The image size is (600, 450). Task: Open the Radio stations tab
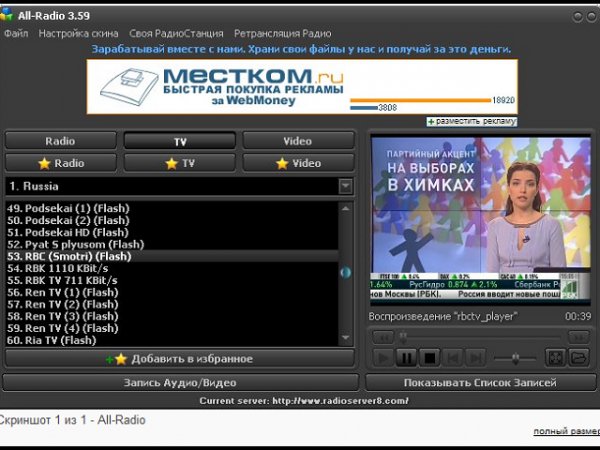click(x=60, y=141)
